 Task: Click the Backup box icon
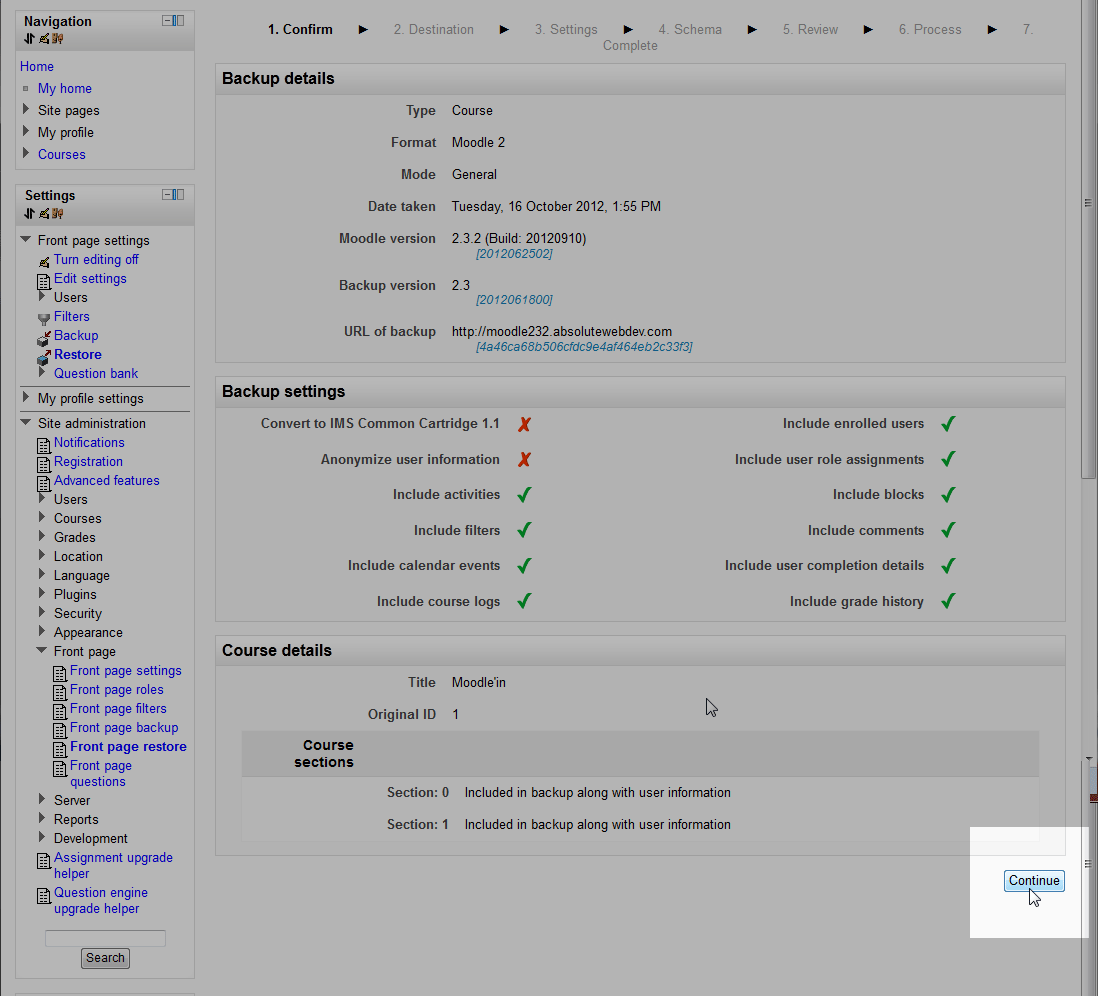point(43,337)
